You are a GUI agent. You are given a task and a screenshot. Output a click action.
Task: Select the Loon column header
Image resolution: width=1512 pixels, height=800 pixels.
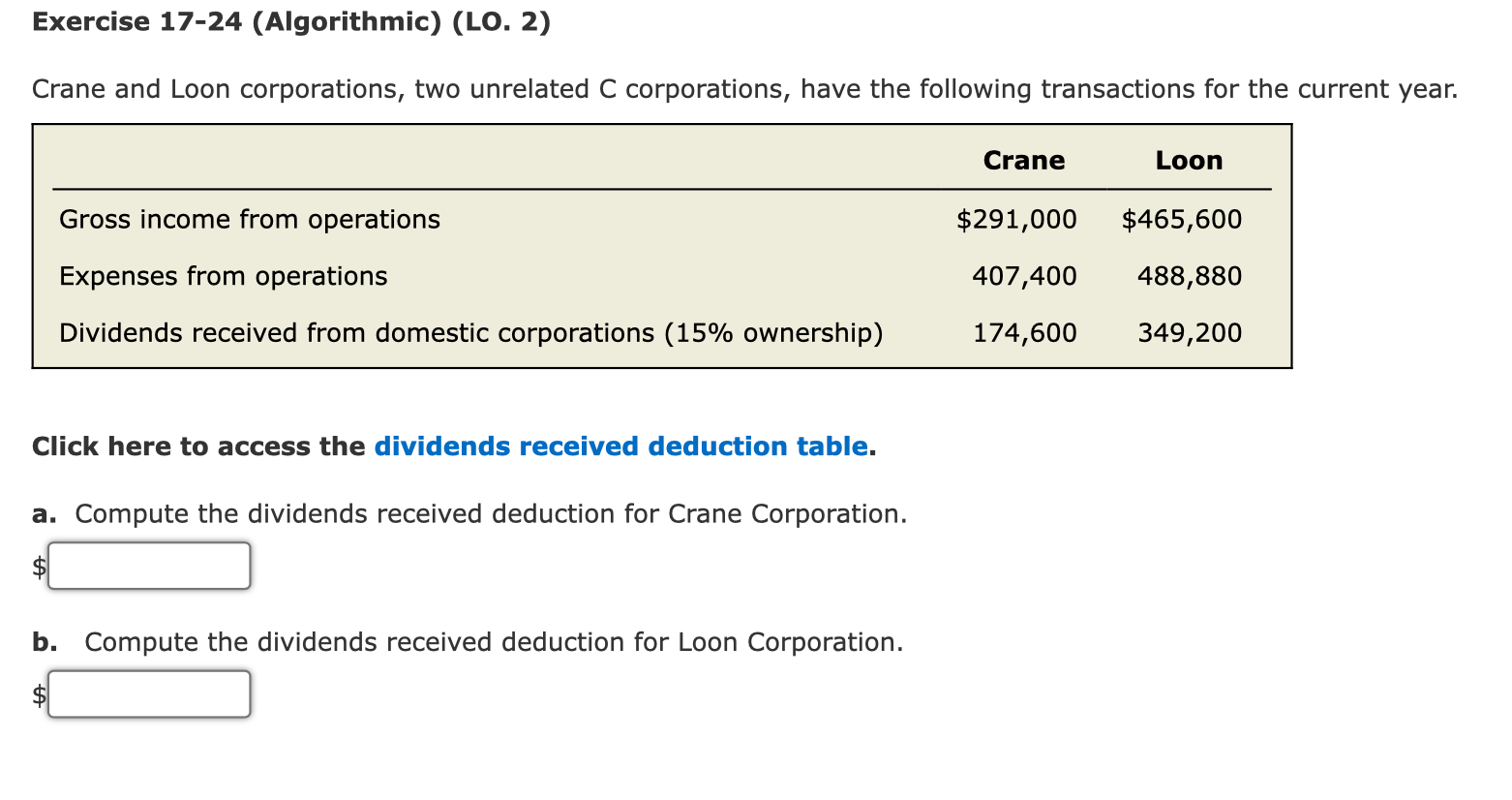[x=1189, y=161]
